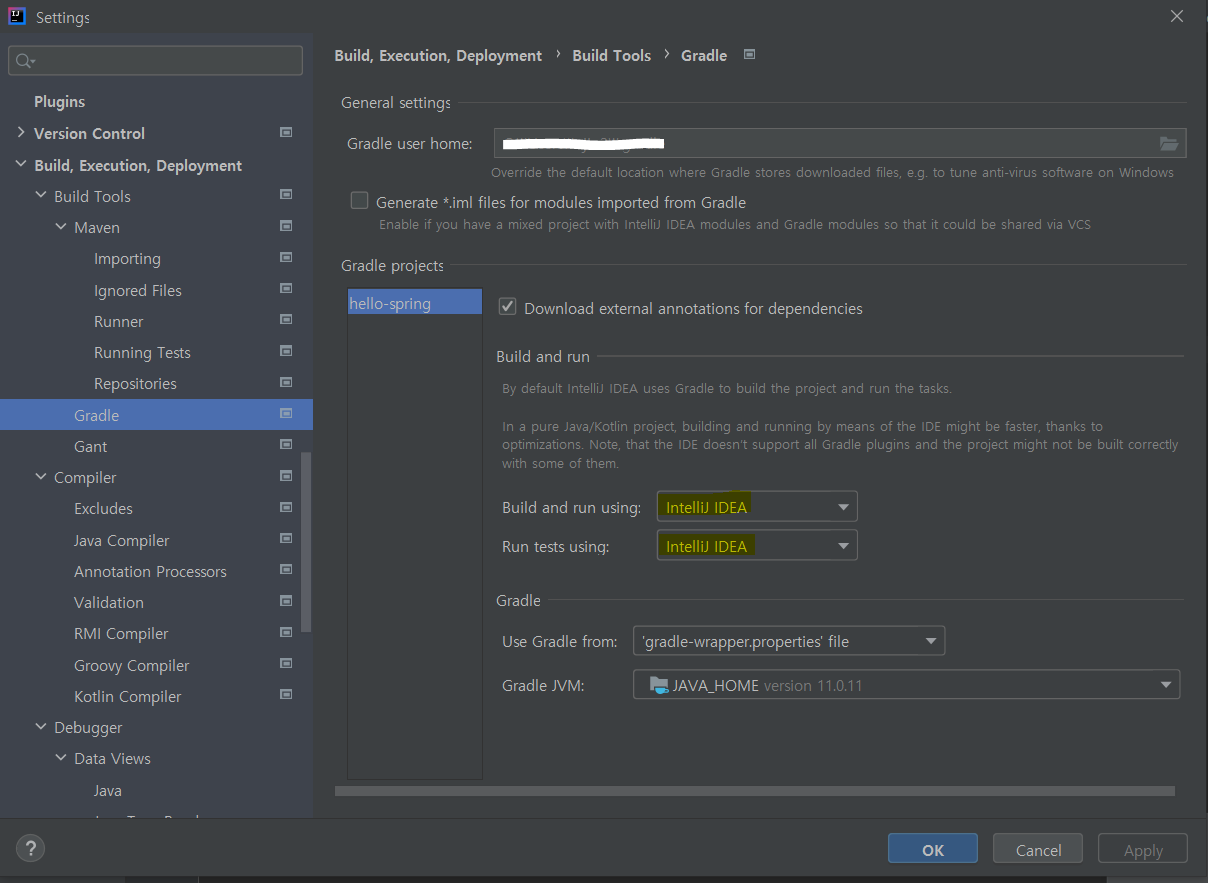Viewport: 1208px width, 883px height.
Task: Click the IntelliJ IDEA logo in title bar
Action: (x=16, y=16)
